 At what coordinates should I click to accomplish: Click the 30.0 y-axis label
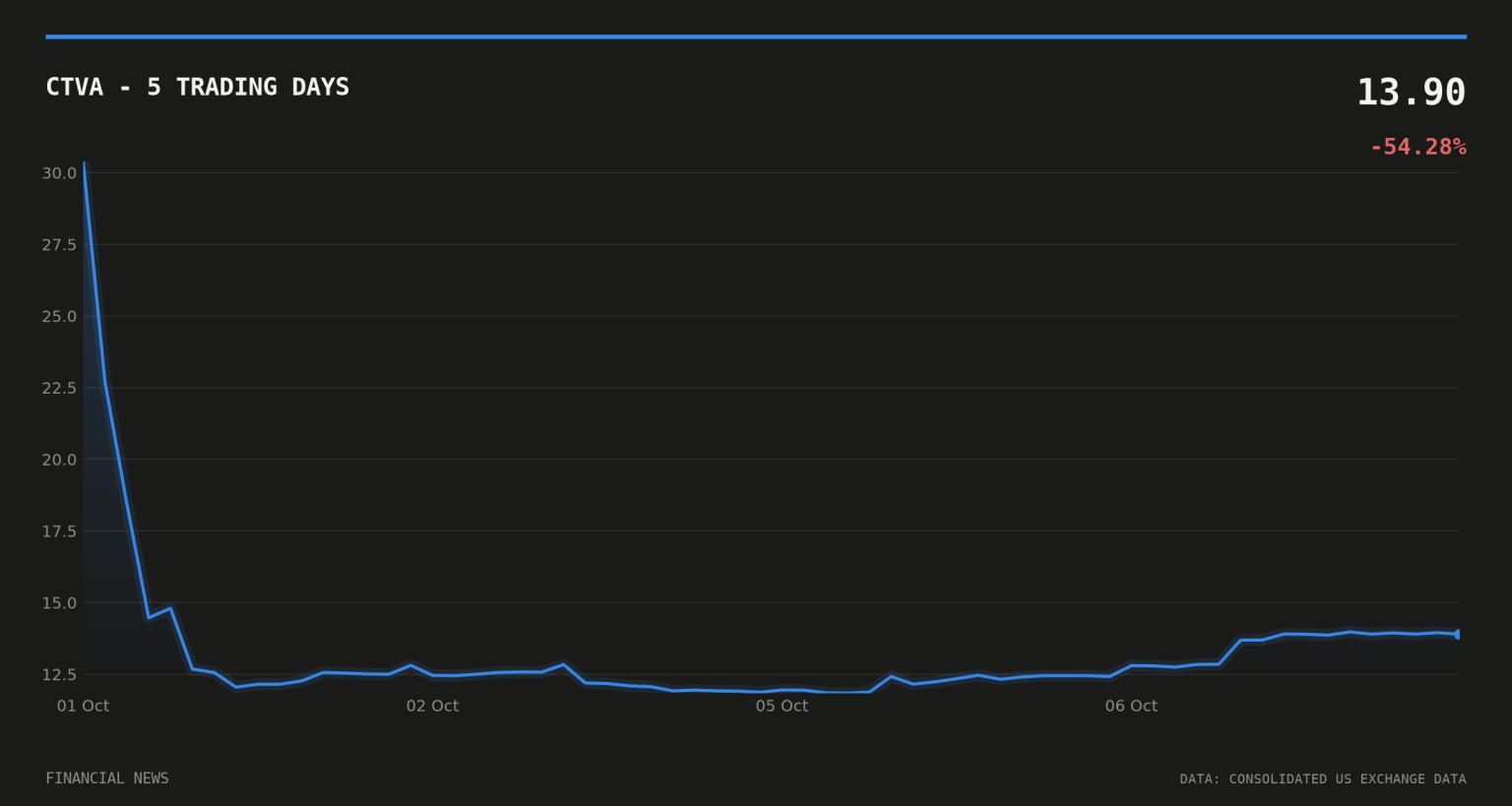pos(59,173)
